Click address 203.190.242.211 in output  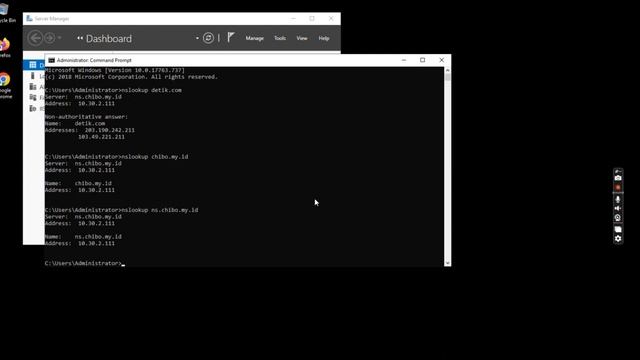(109, 130)
